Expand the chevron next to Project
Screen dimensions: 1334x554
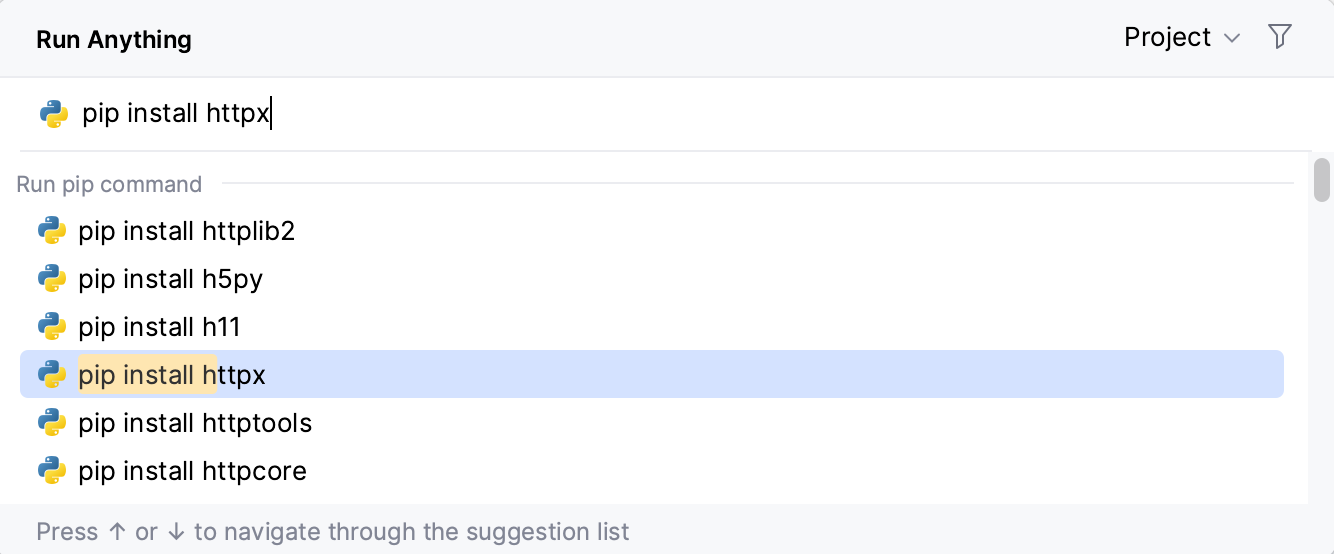tap(1232, 38)
